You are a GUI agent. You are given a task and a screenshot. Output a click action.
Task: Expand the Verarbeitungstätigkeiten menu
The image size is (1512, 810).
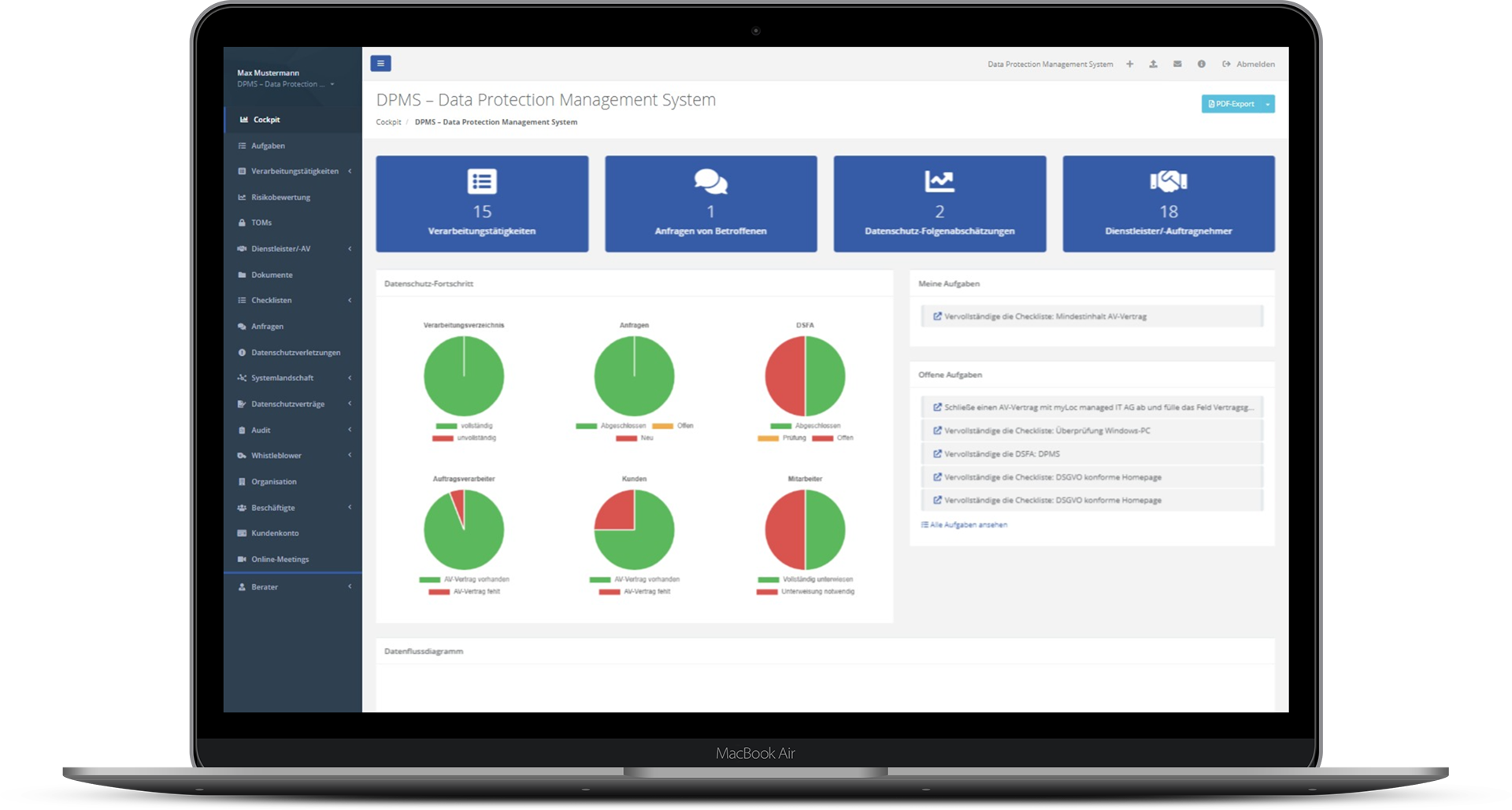350,171
